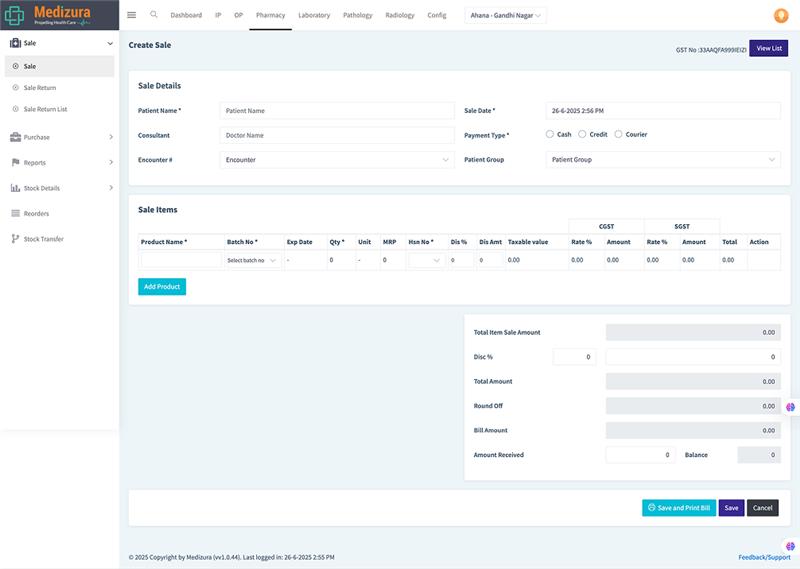Select the Pharmacy tab
The height and width of the screenshot is (569, 800).
point(270,15)
